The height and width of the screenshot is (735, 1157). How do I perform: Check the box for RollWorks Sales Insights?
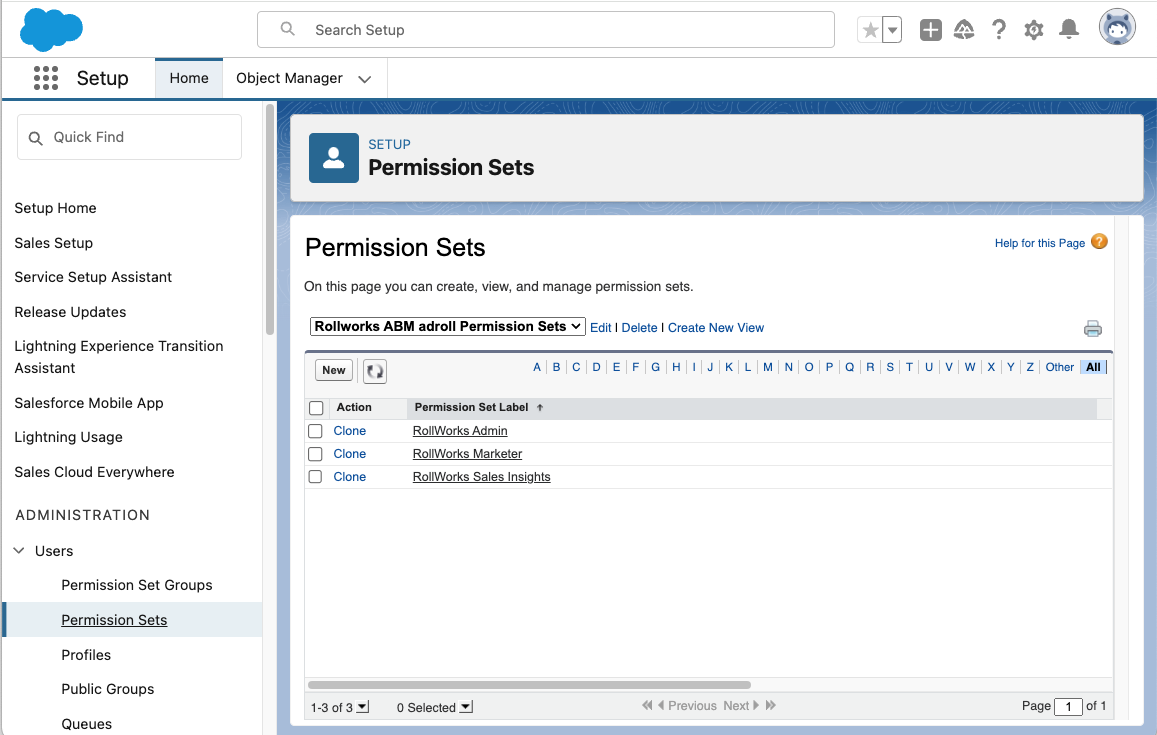click(x=315, y=477)
